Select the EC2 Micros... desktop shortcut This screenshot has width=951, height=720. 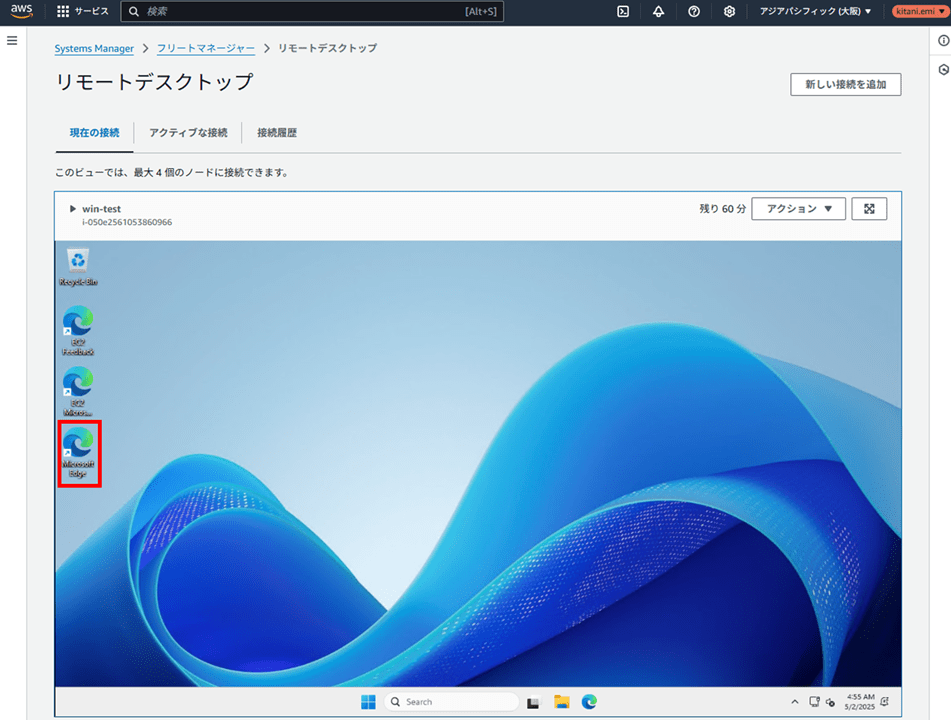pyautogui.click(x=78, y=391)
